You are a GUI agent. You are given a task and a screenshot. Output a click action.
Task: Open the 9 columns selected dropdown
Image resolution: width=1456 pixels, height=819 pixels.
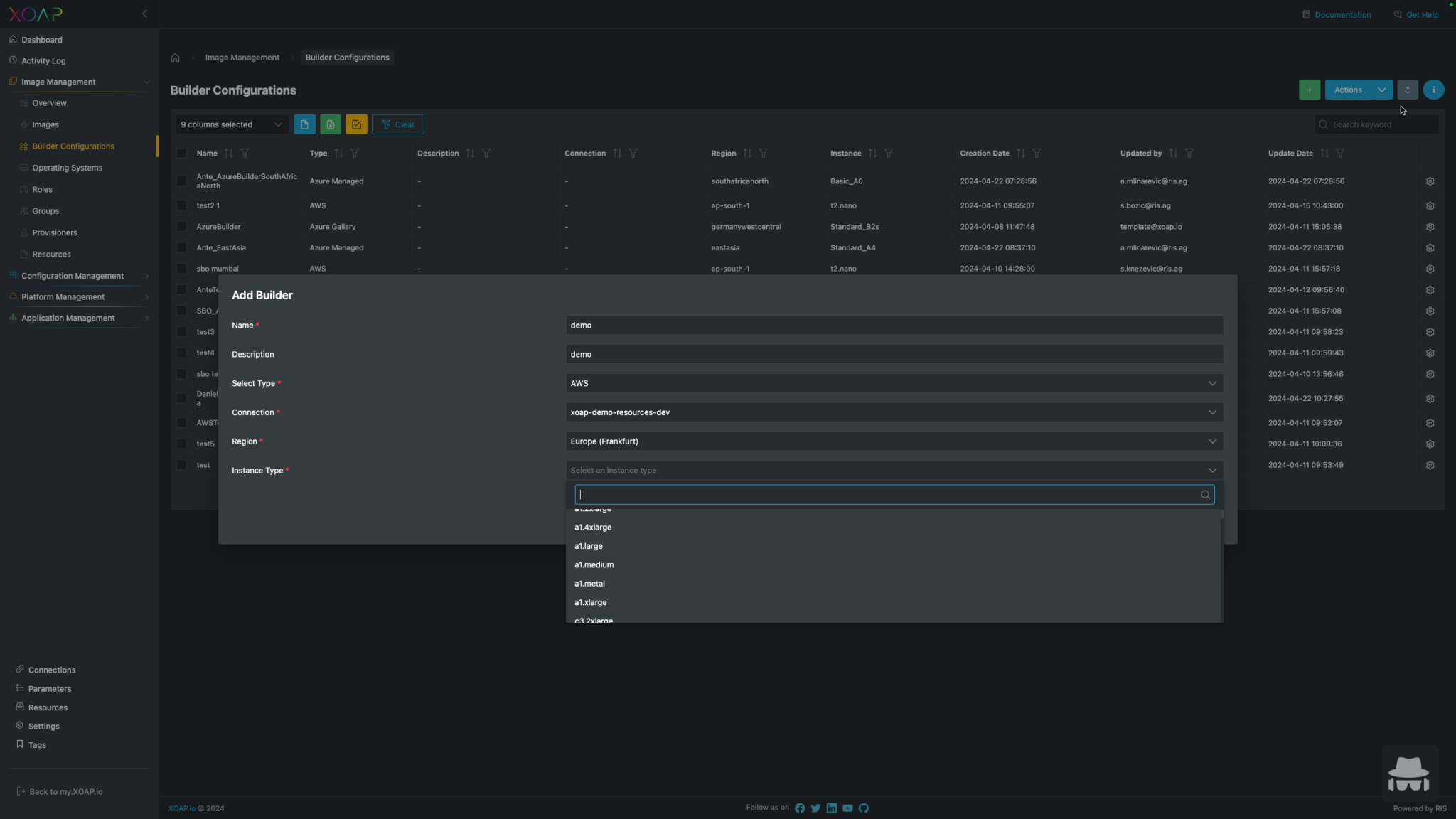232,124
